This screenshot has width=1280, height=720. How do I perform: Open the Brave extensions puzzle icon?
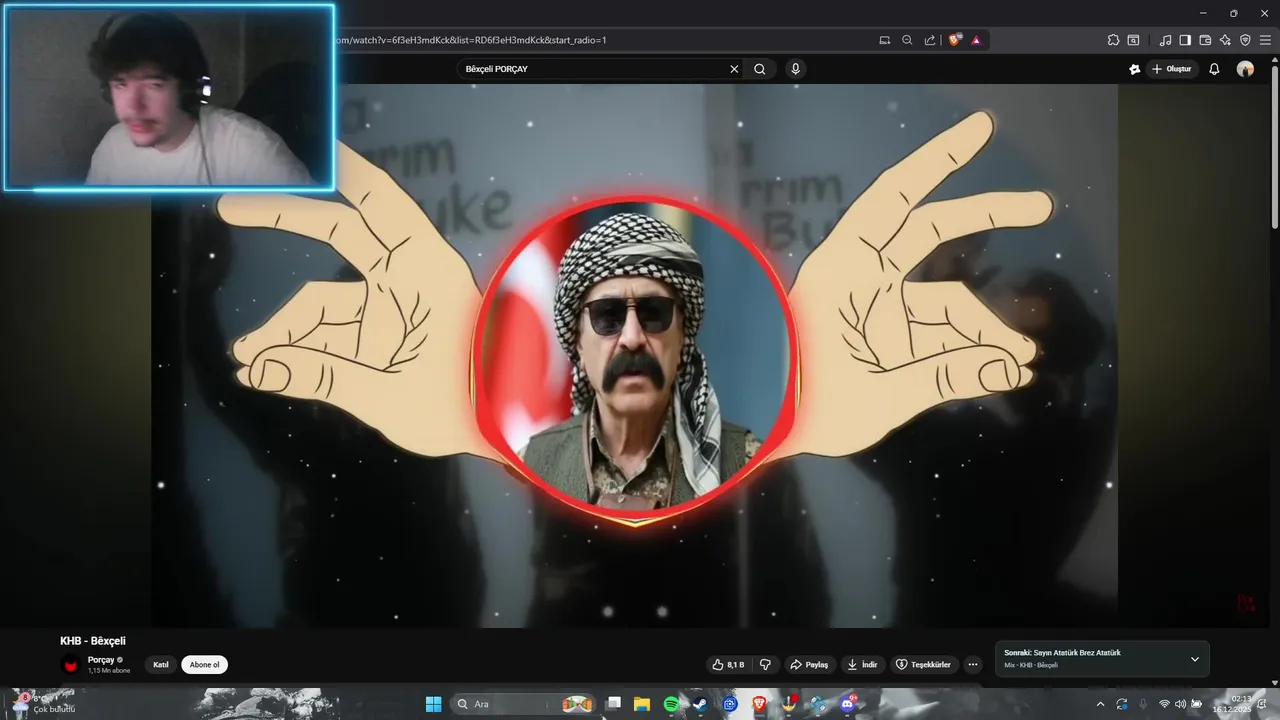(1113, 40)
